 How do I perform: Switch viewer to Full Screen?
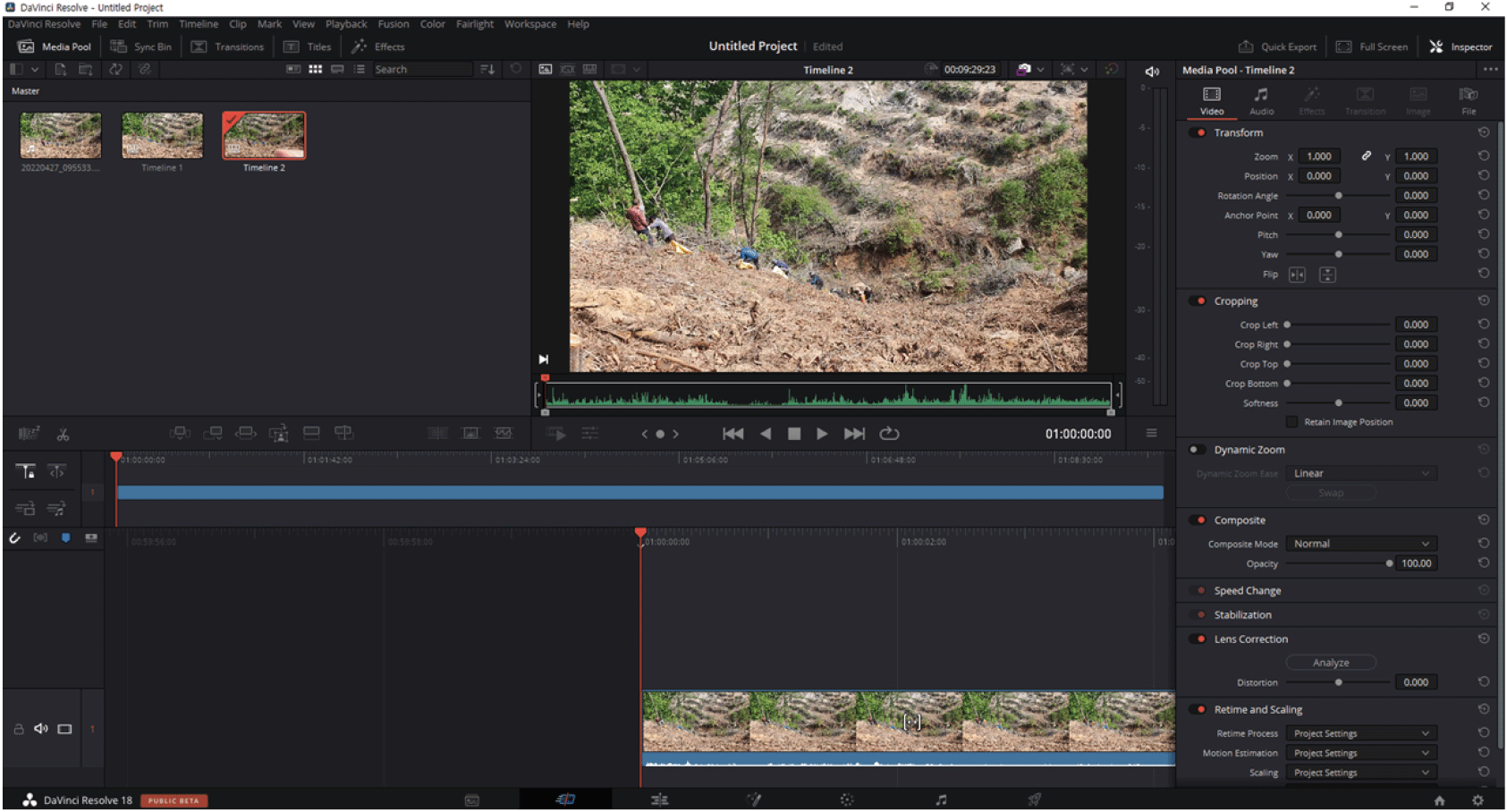pos(1372,47)
